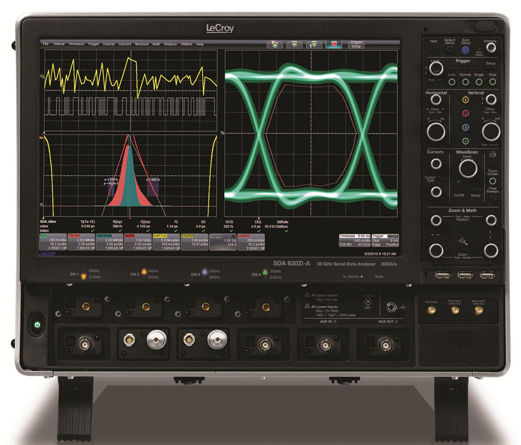
Task: Set trigger mode to Auto
Action: (452, 82)
